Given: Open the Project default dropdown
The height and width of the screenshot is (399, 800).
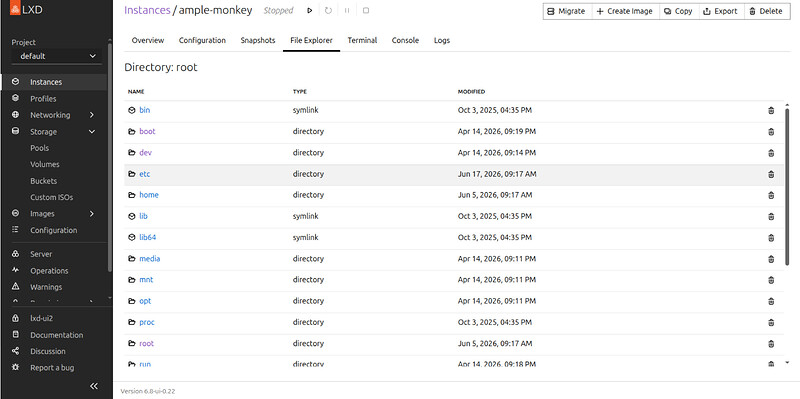Looking at the screenshot, I should [x=57, y=56].
